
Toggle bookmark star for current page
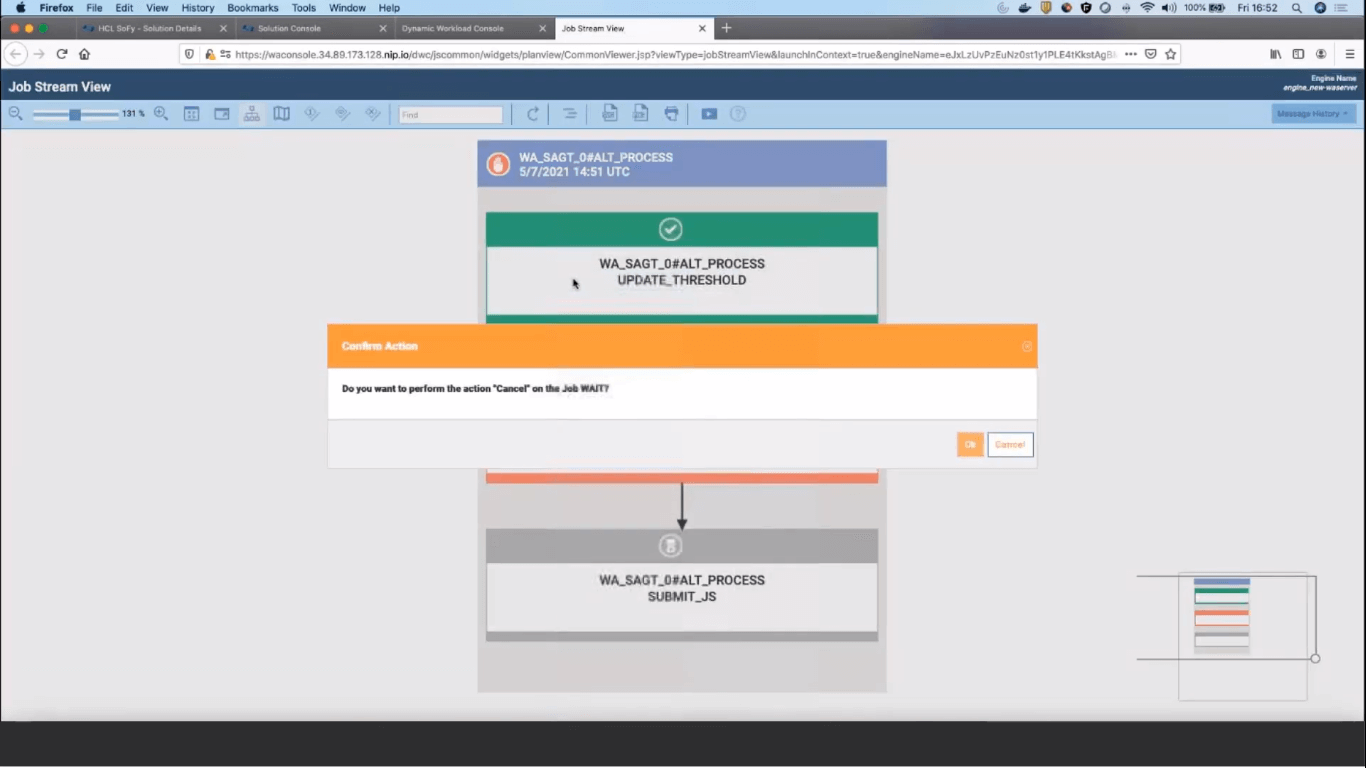1170,53
